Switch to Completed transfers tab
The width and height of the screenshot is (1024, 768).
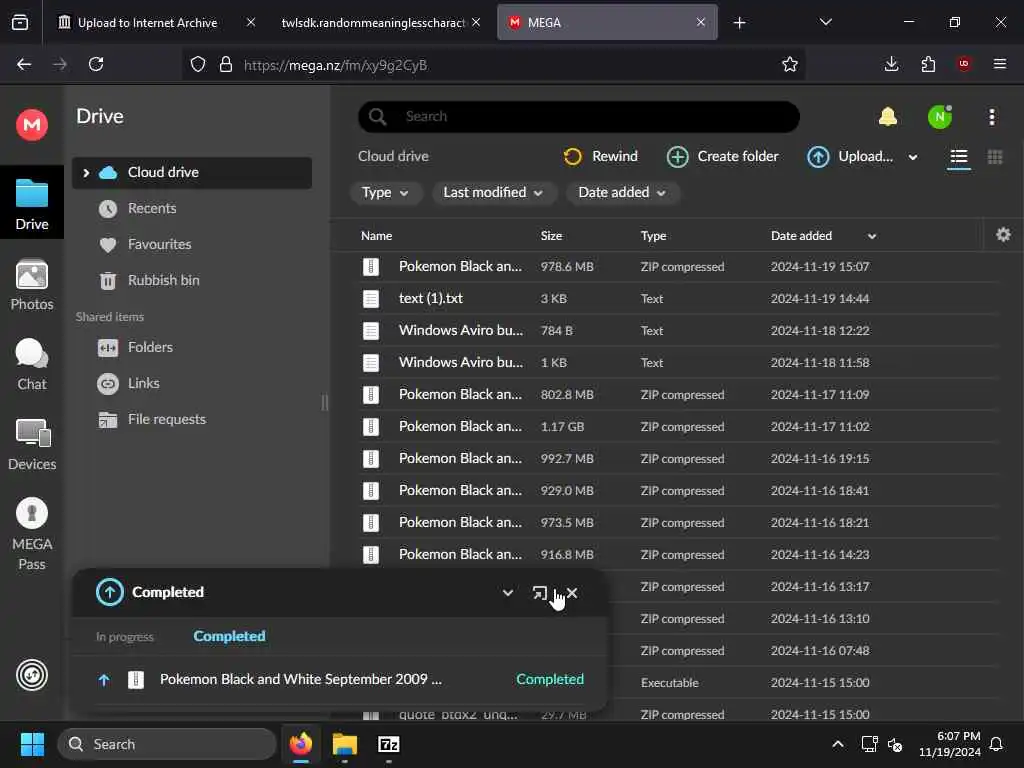coord(229,636)
